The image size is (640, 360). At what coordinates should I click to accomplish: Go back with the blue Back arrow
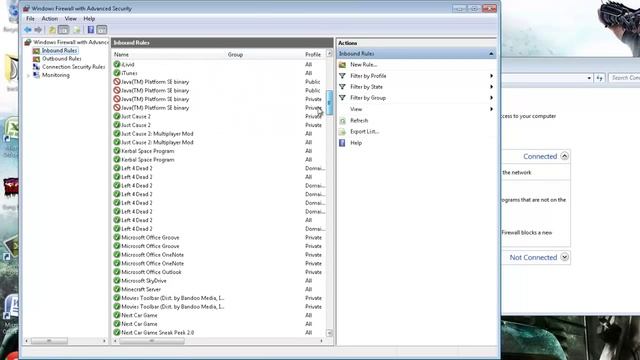click(28, 30)
